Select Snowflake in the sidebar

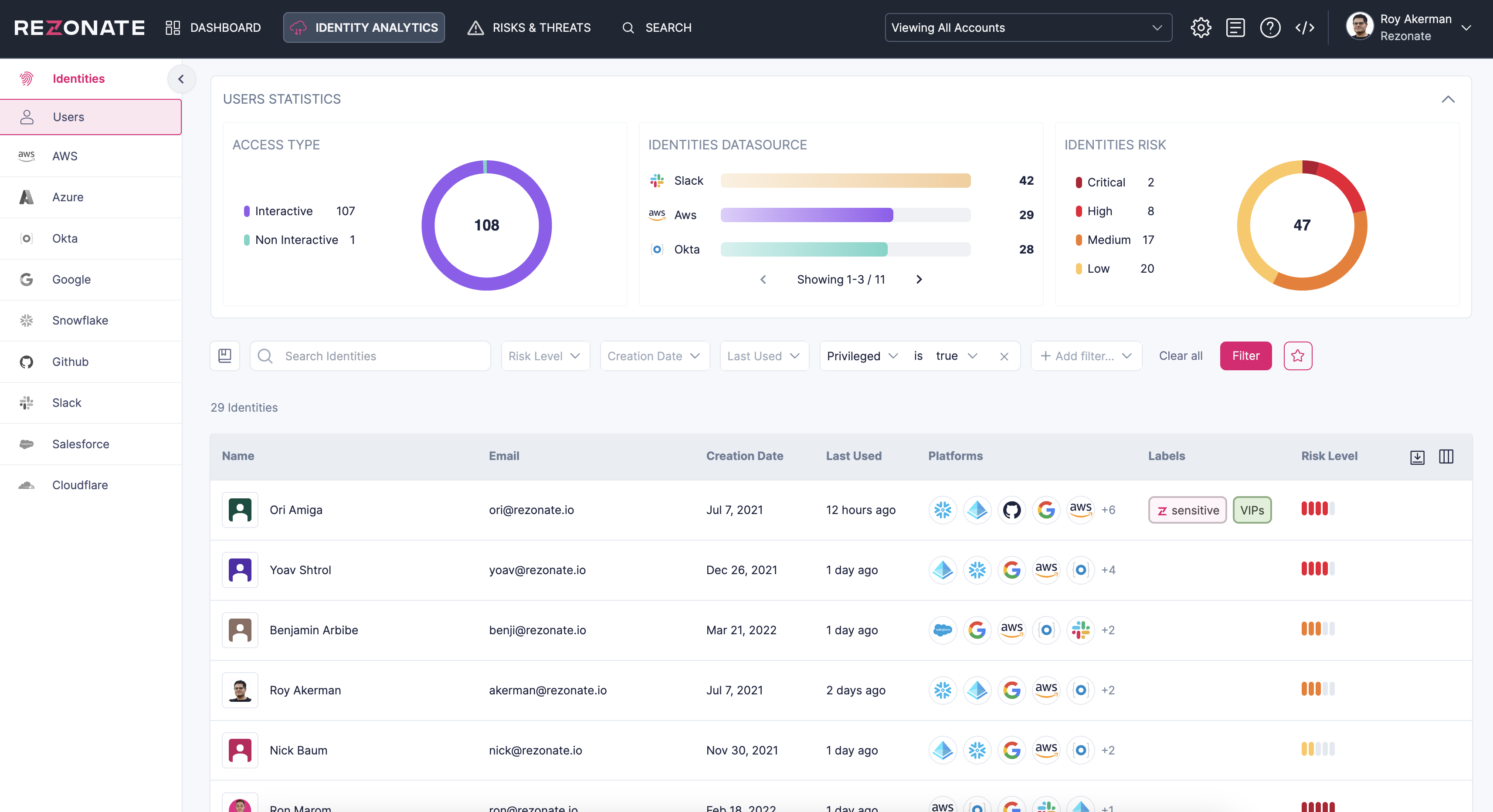(80, 320)
